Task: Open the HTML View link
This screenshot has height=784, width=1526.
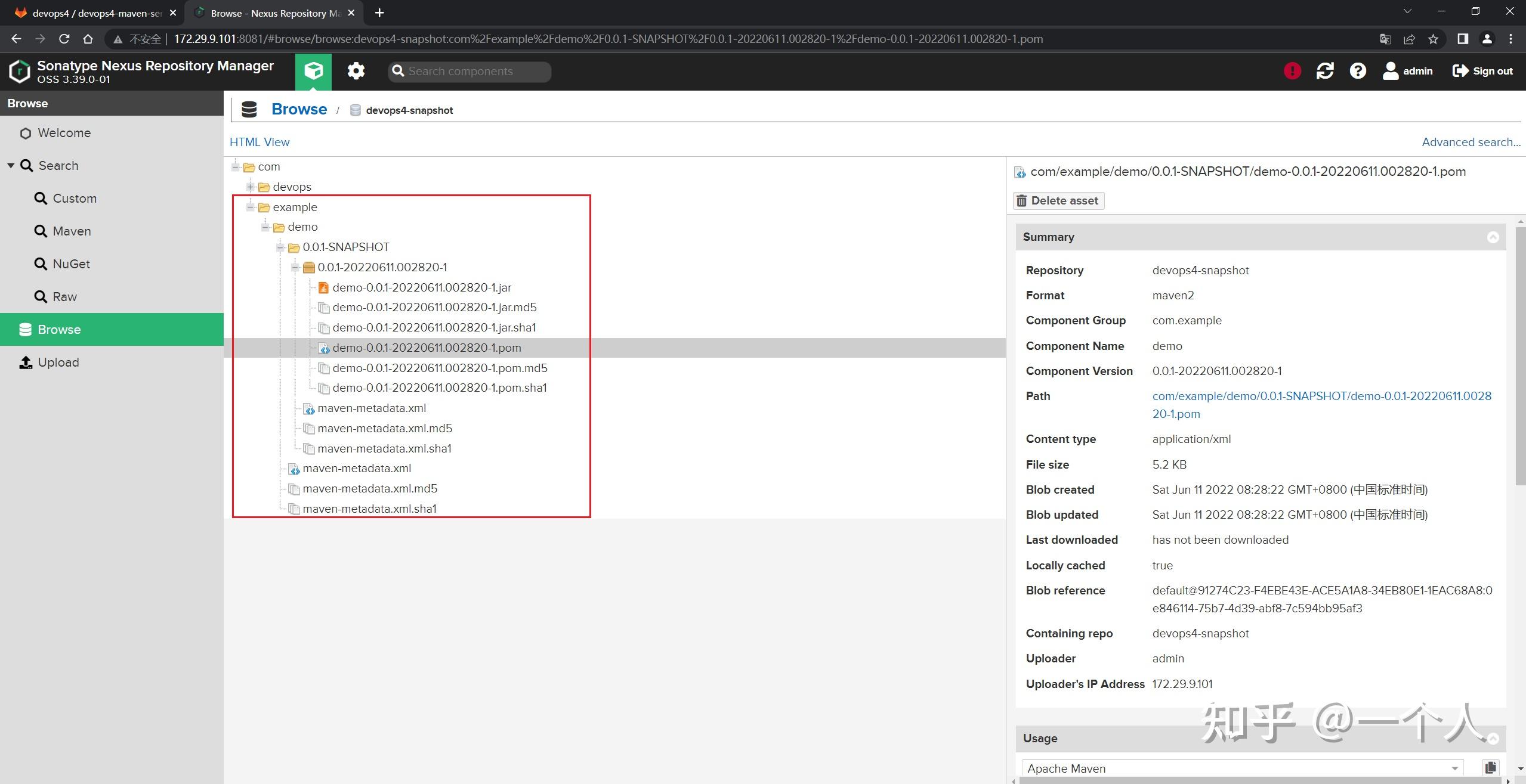Action: click(x=260, y=142)
